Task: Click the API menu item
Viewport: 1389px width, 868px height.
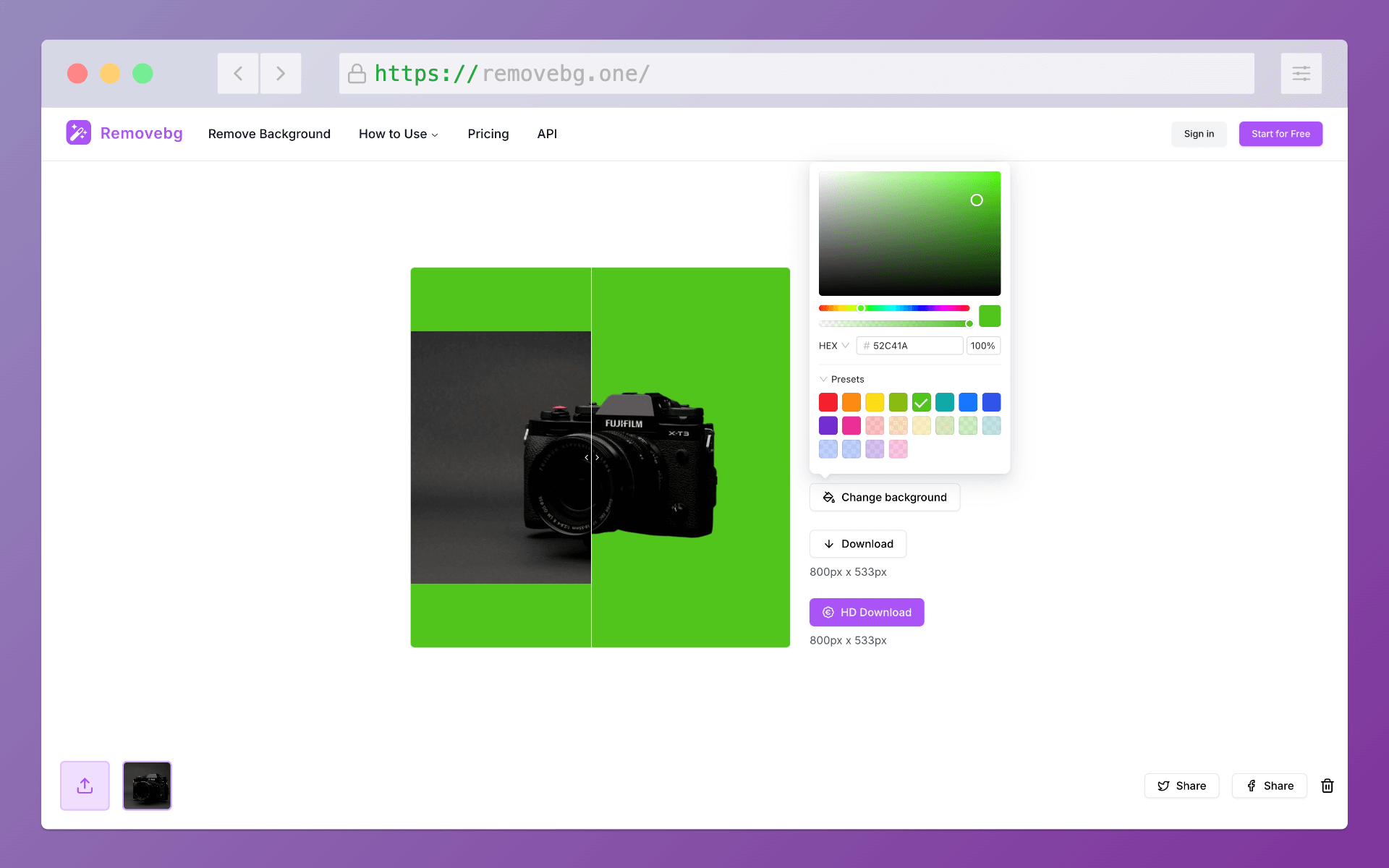Action: tap(546, 133)
